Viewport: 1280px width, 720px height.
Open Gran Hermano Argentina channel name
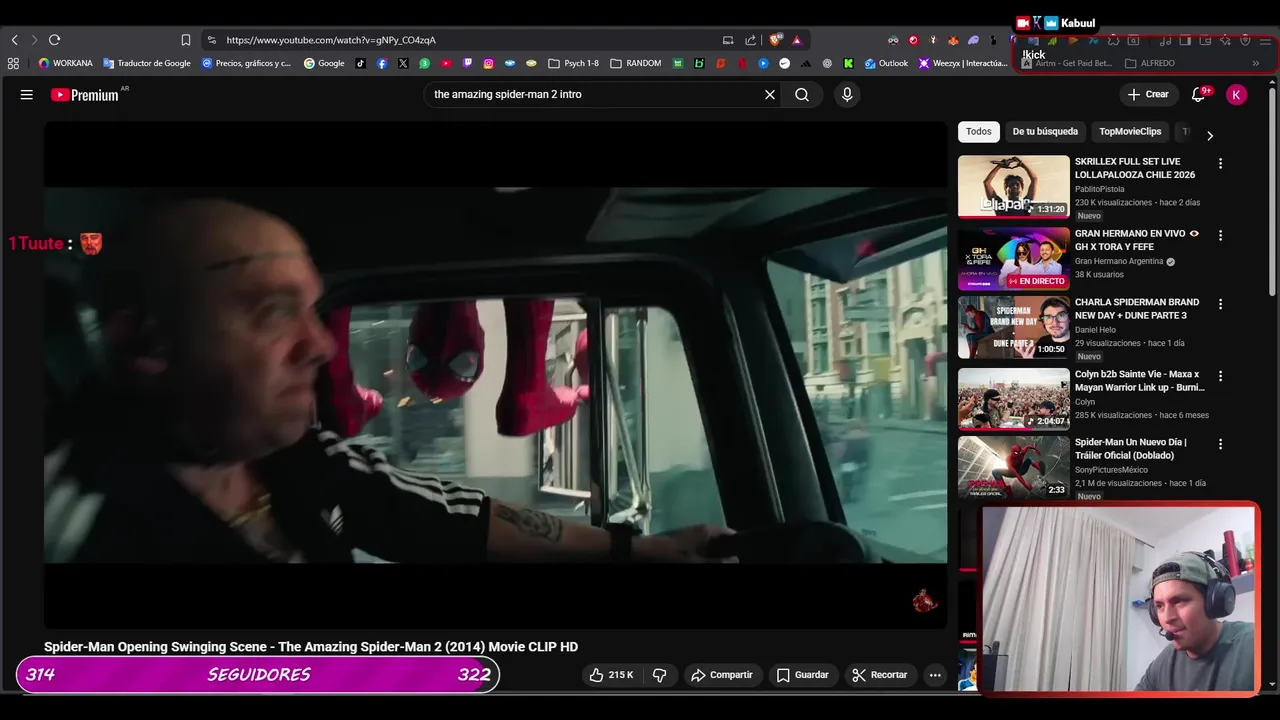(1119, 261)
